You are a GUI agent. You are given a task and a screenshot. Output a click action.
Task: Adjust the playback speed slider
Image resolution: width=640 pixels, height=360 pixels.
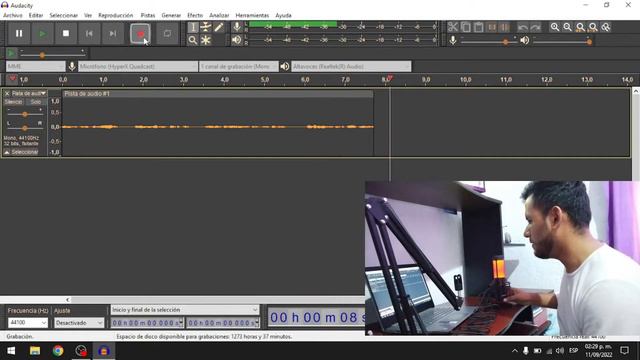pyautogui.click(x=52, y=53)
